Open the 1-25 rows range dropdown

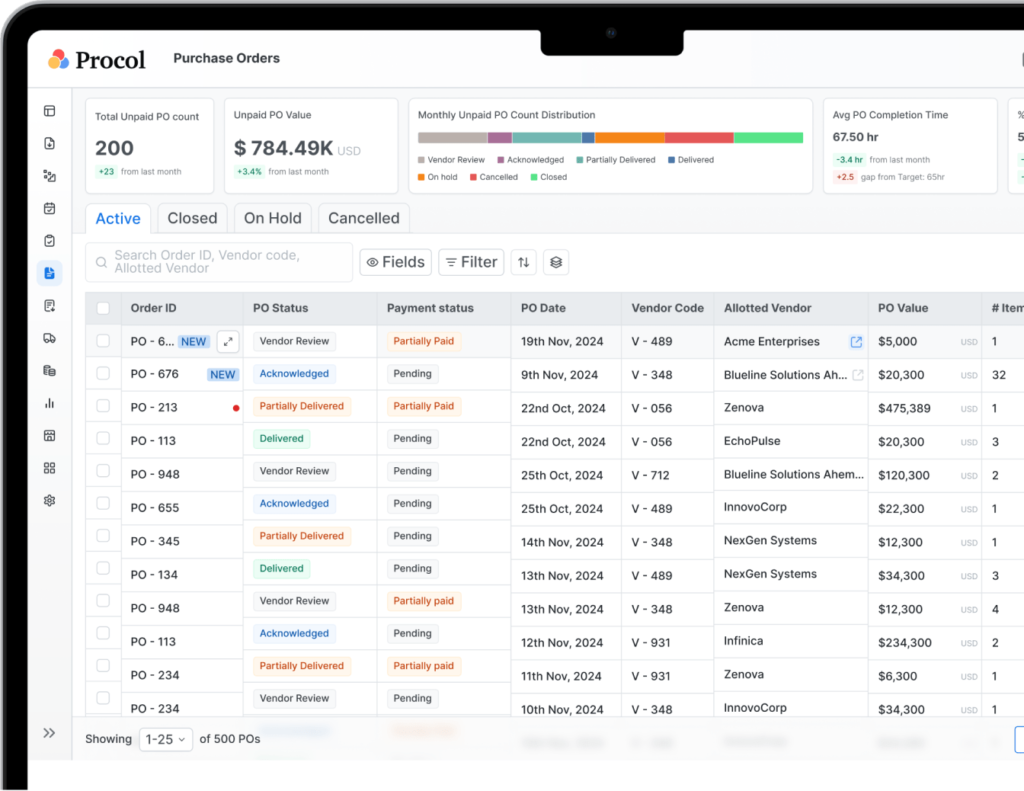pyautogui.click(x=165, y=739)
